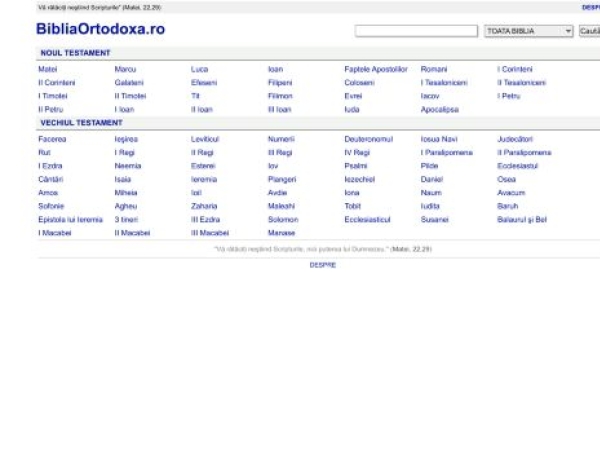Open I Paralipomena

pos(447,153)
